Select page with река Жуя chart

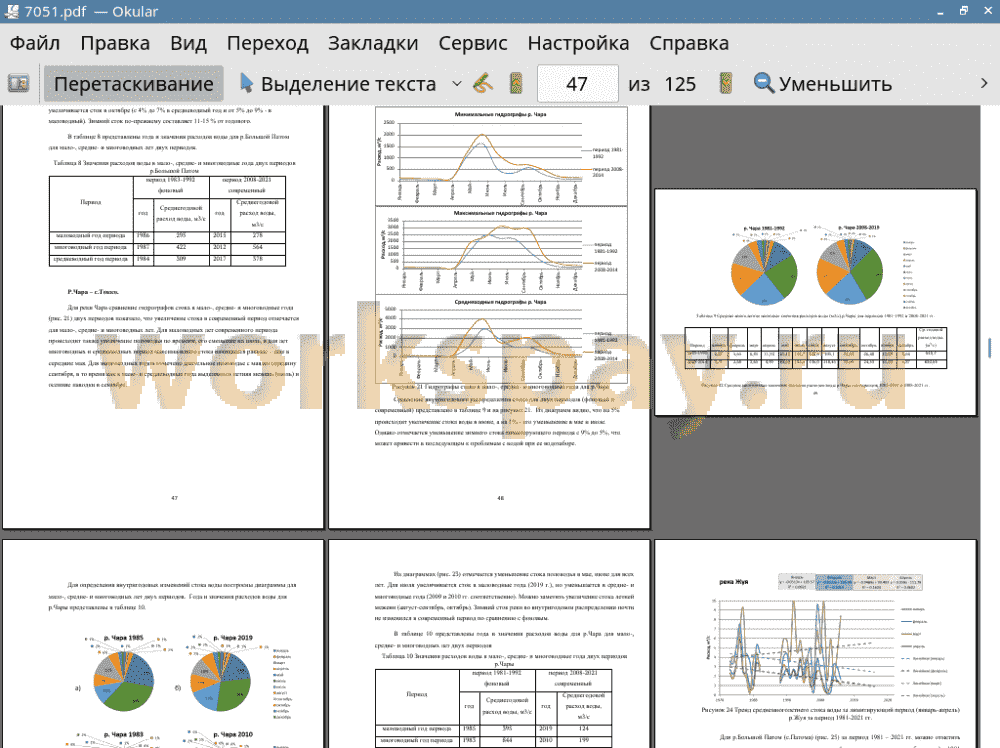816,644
